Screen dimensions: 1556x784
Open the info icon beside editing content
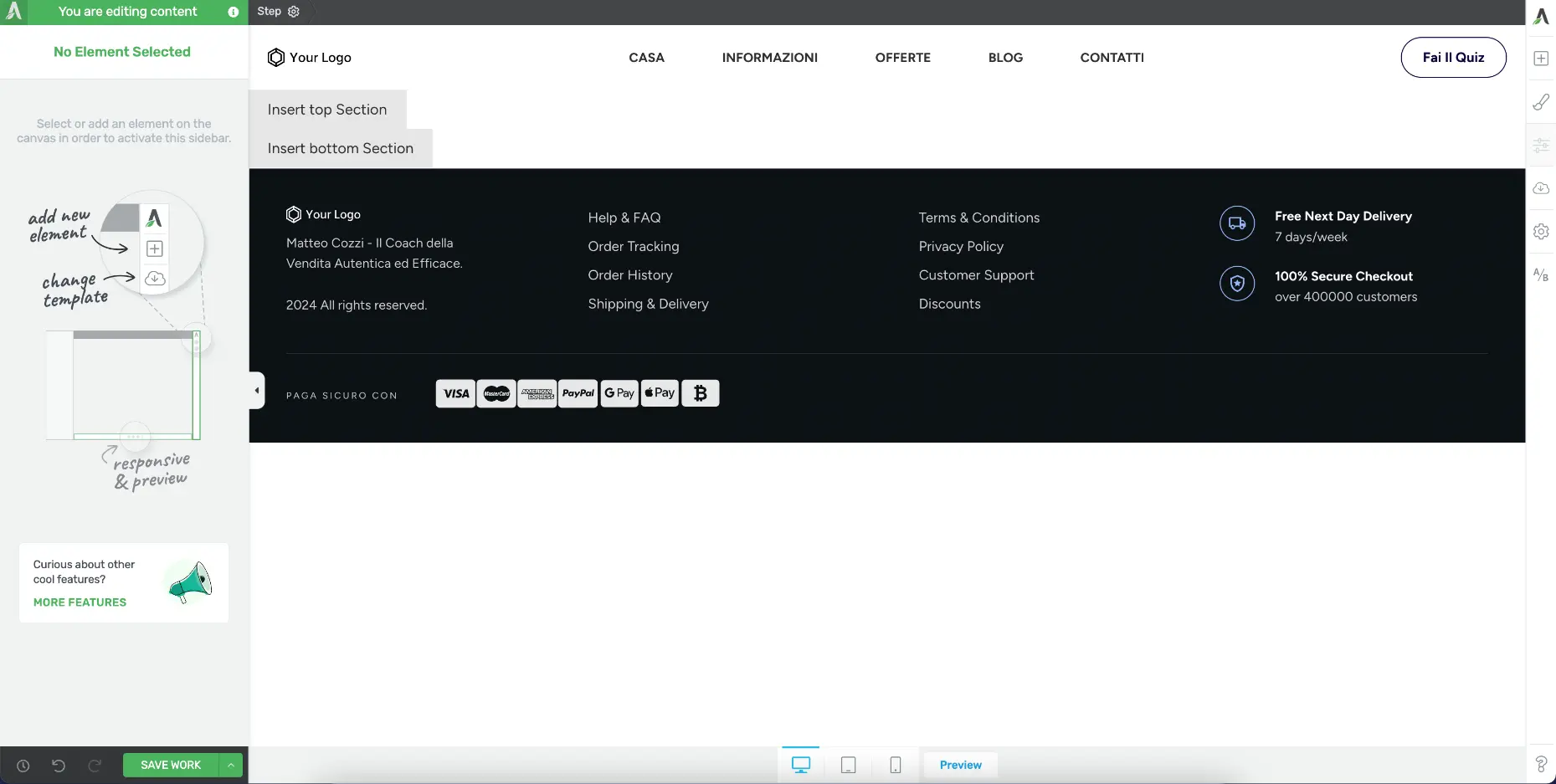point(234,12)
